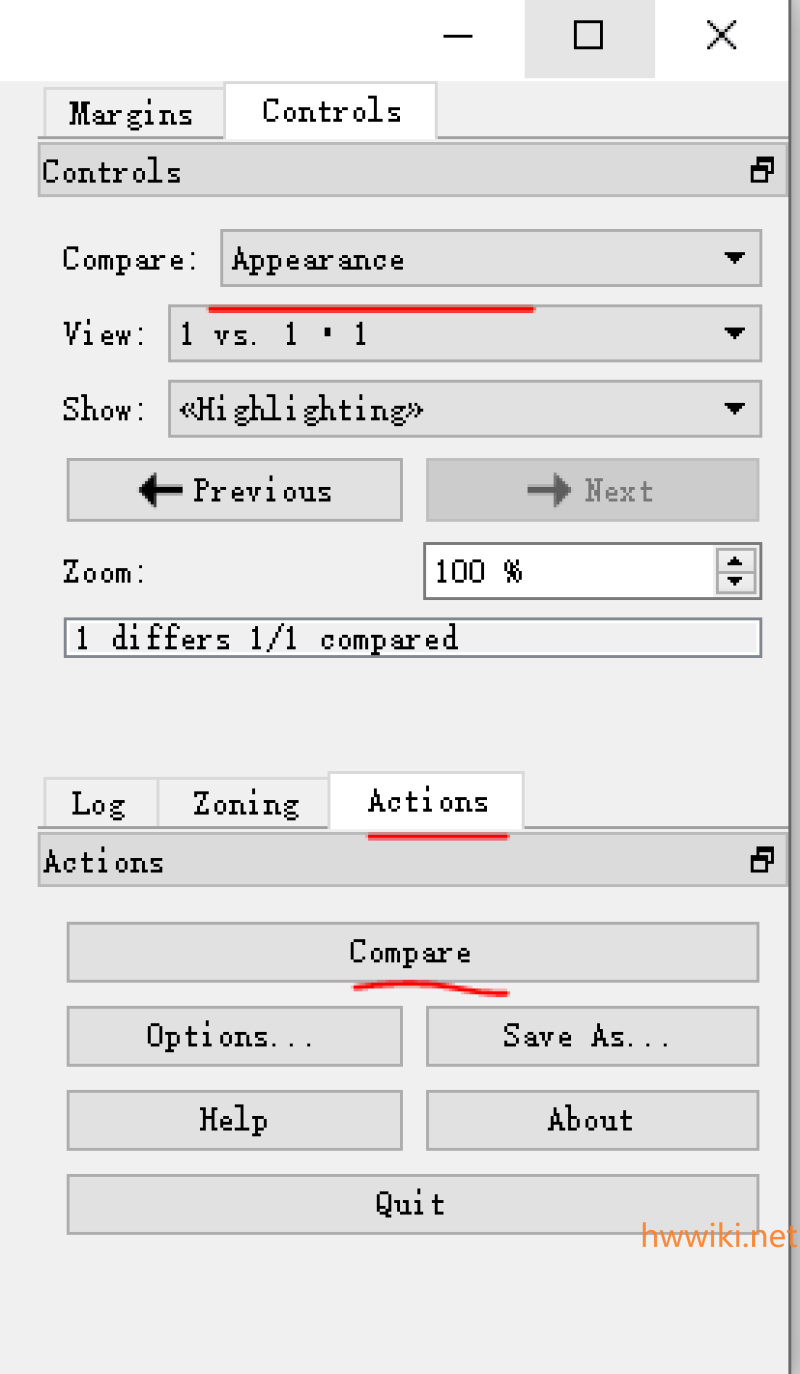Click the Quit button
The height and width of the screenshot is (1374, 800).
413,1203
